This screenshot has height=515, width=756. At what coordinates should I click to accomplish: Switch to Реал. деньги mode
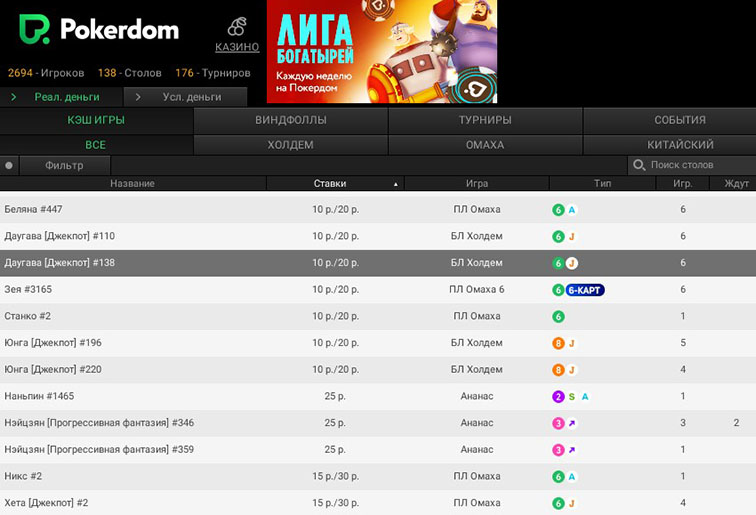click(61, 97)
